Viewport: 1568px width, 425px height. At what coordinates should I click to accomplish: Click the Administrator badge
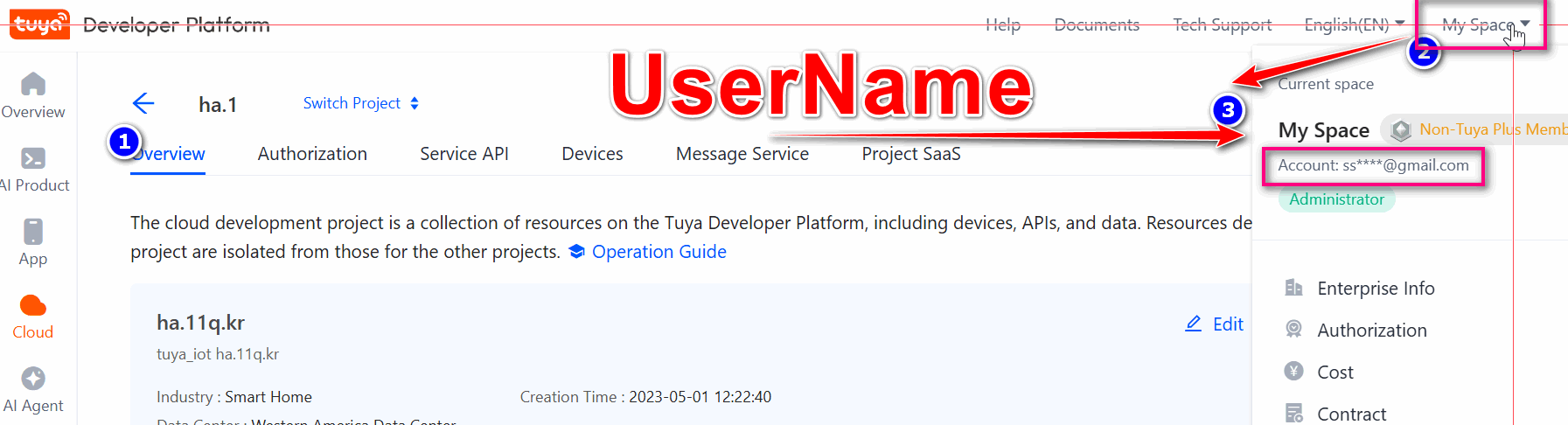click(x=1336, y=199)
